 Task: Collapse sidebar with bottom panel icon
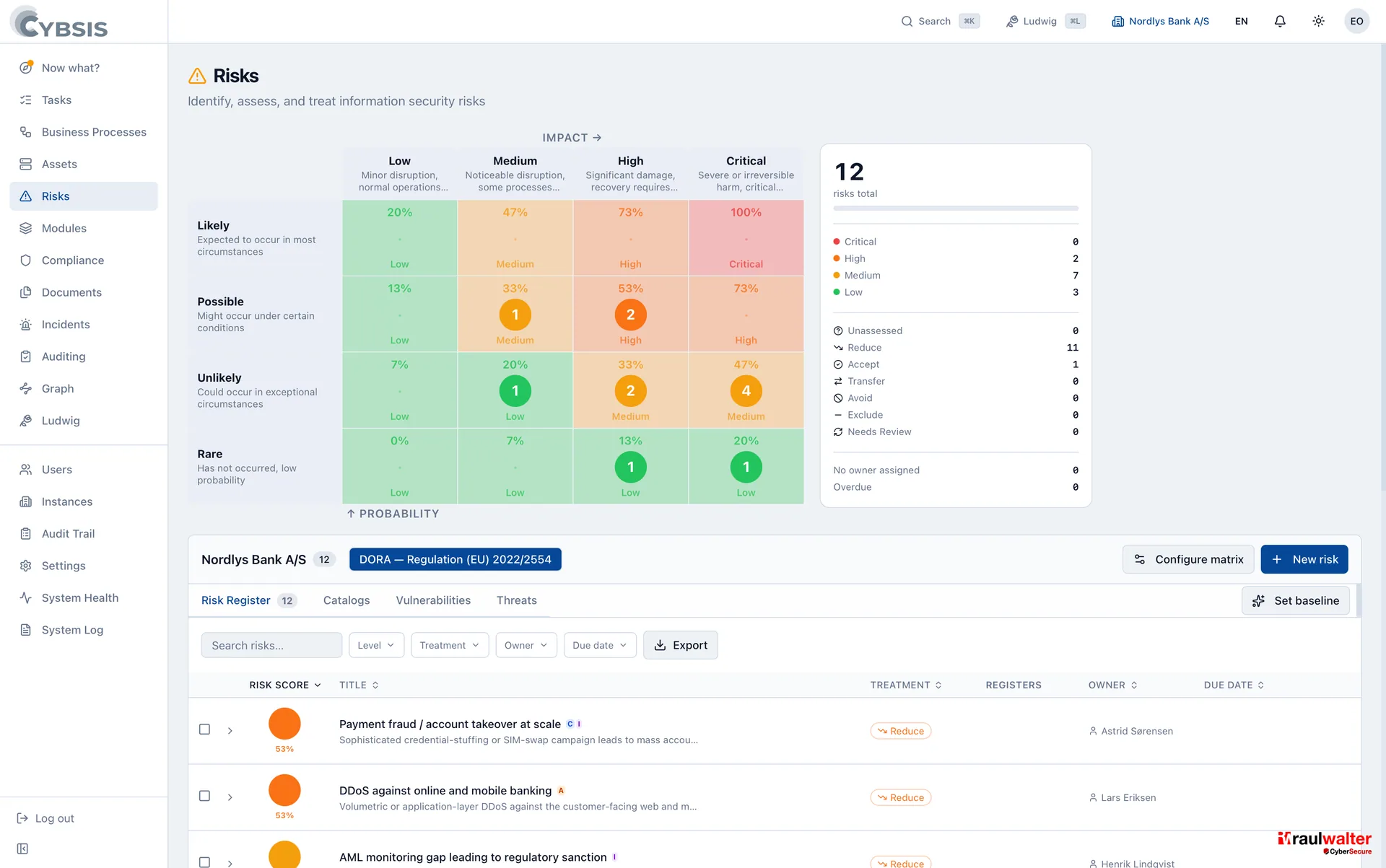point(23,849)
